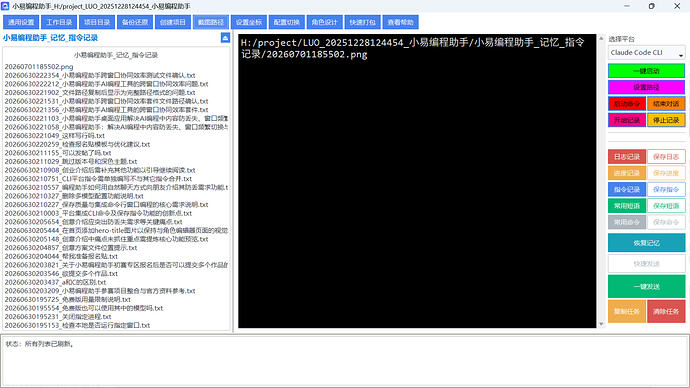Click the blue eject-style icon above the file list
This screenshot has height=388, width=690.
point(225,38)
